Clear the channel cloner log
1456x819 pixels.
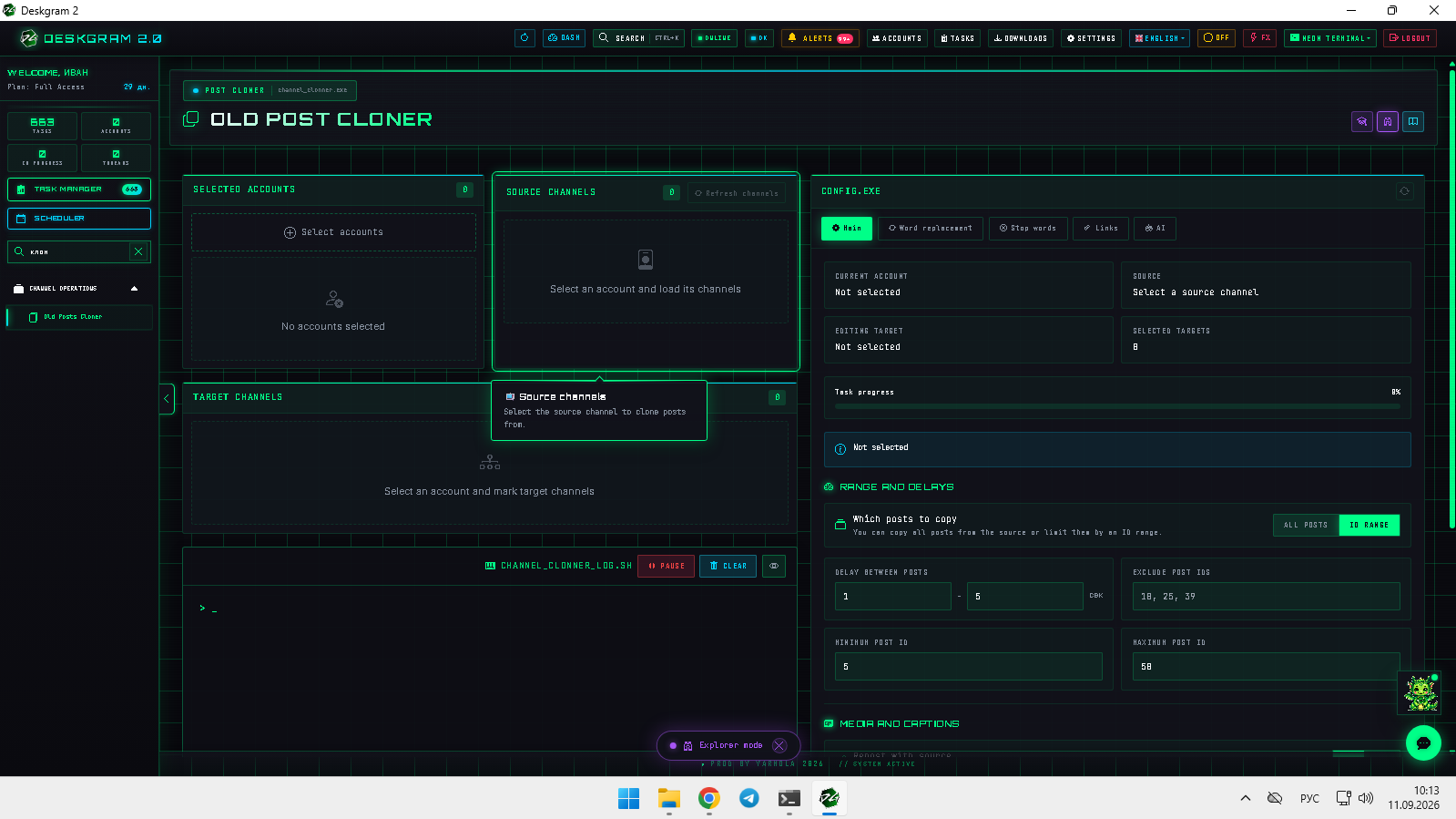(x=728, y=566)
